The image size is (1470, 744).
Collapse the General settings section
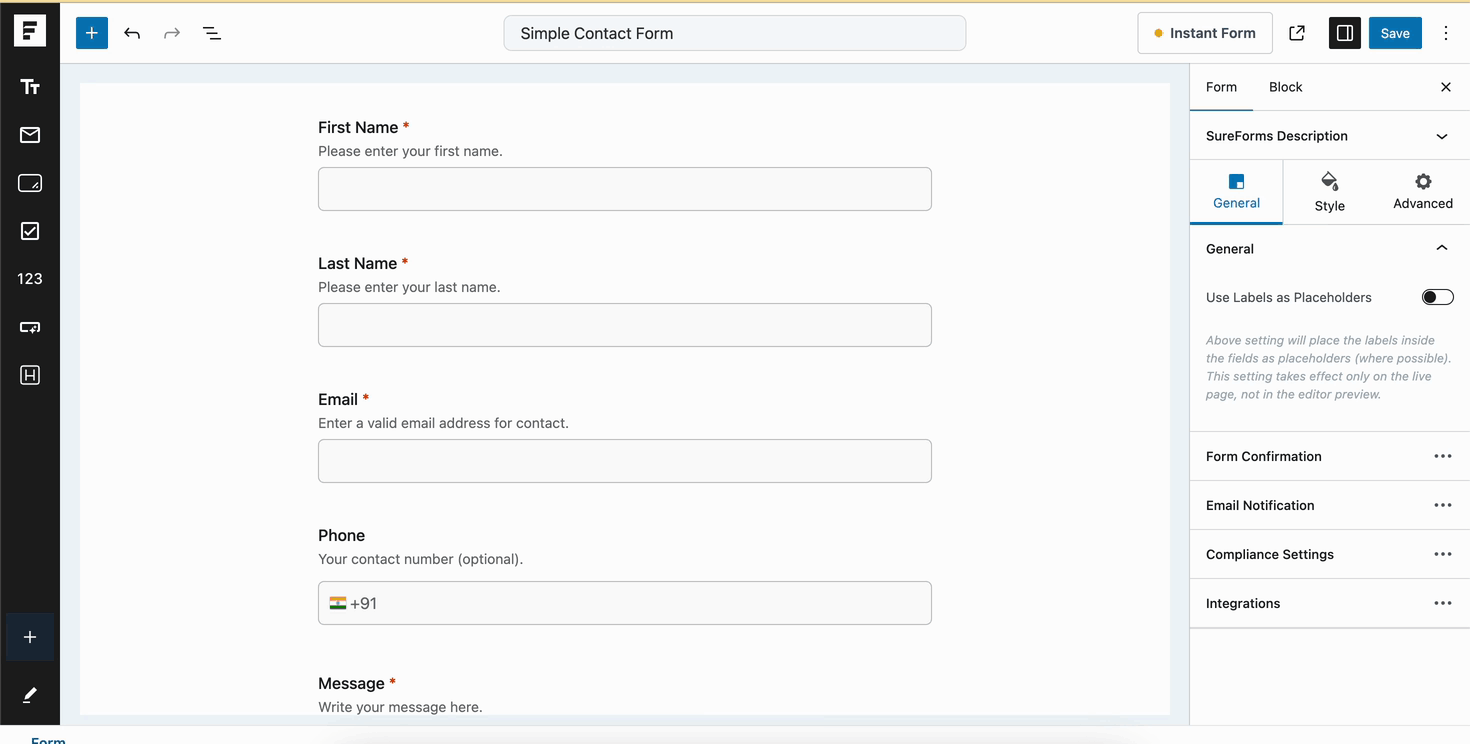click(1442, 247)
